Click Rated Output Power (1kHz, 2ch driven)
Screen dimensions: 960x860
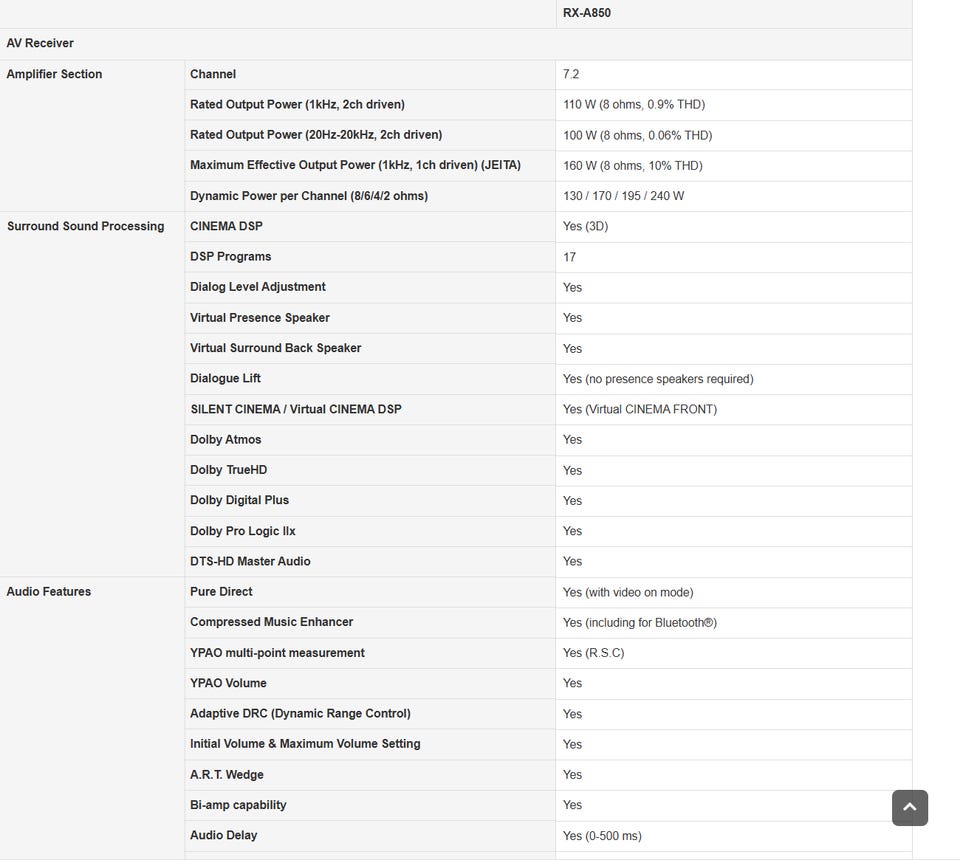click(297, 105)
